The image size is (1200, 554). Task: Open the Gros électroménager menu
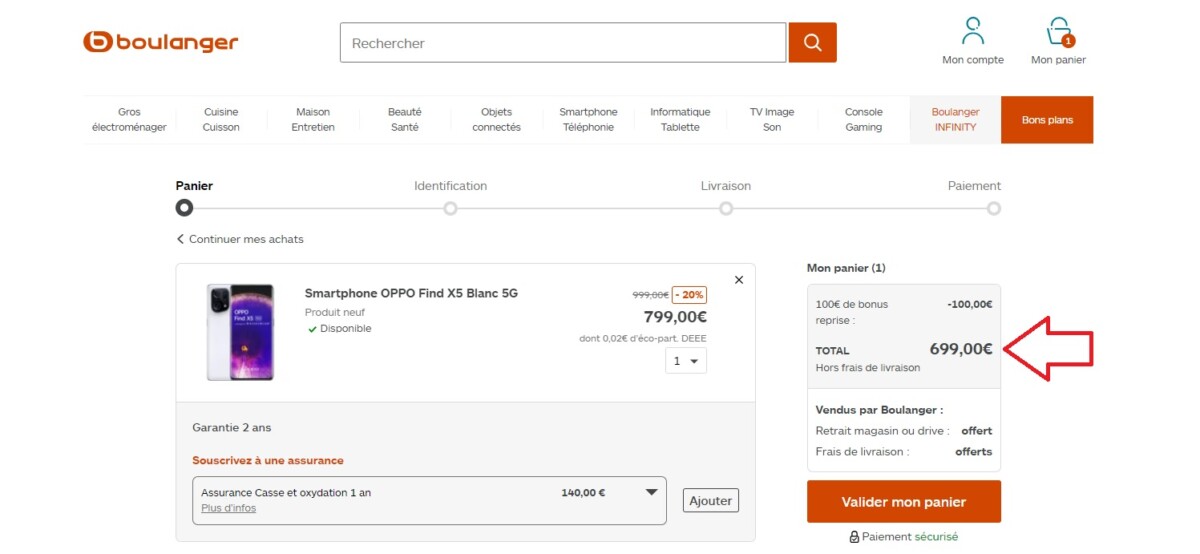(x=129, y=120)
